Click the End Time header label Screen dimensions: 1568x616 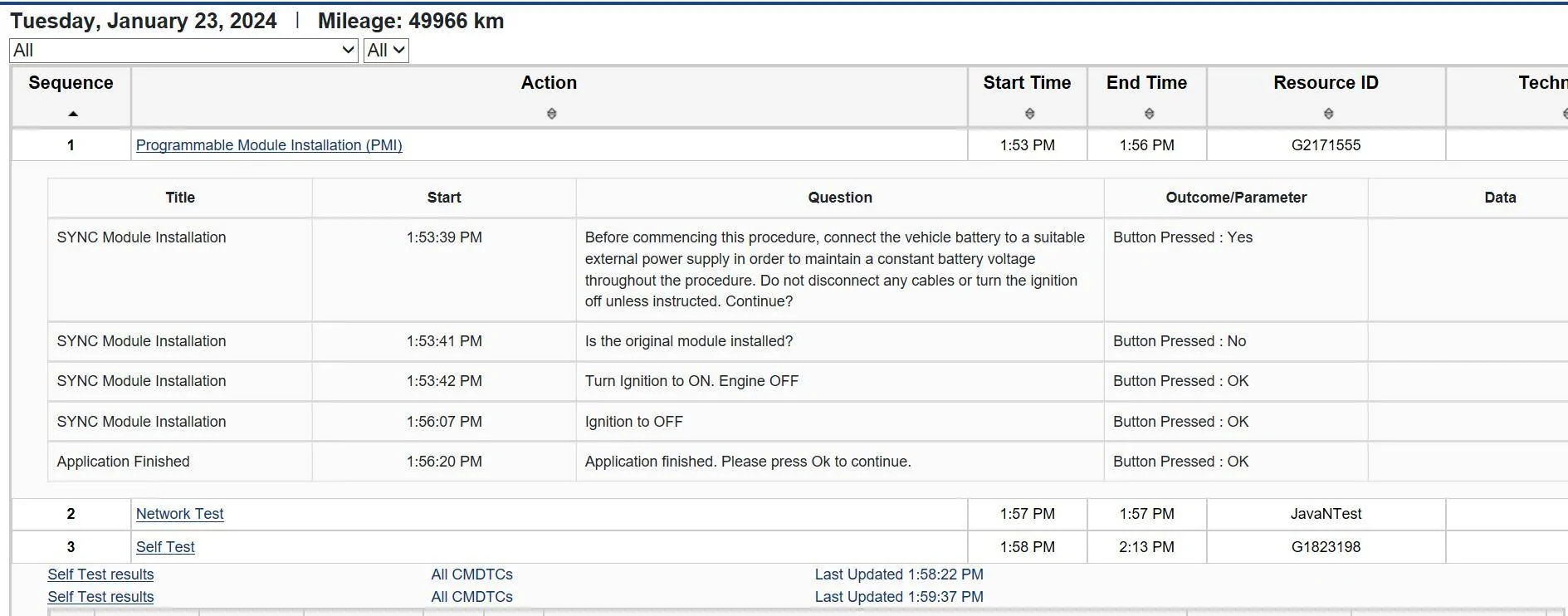click(x=1146, y=83)
